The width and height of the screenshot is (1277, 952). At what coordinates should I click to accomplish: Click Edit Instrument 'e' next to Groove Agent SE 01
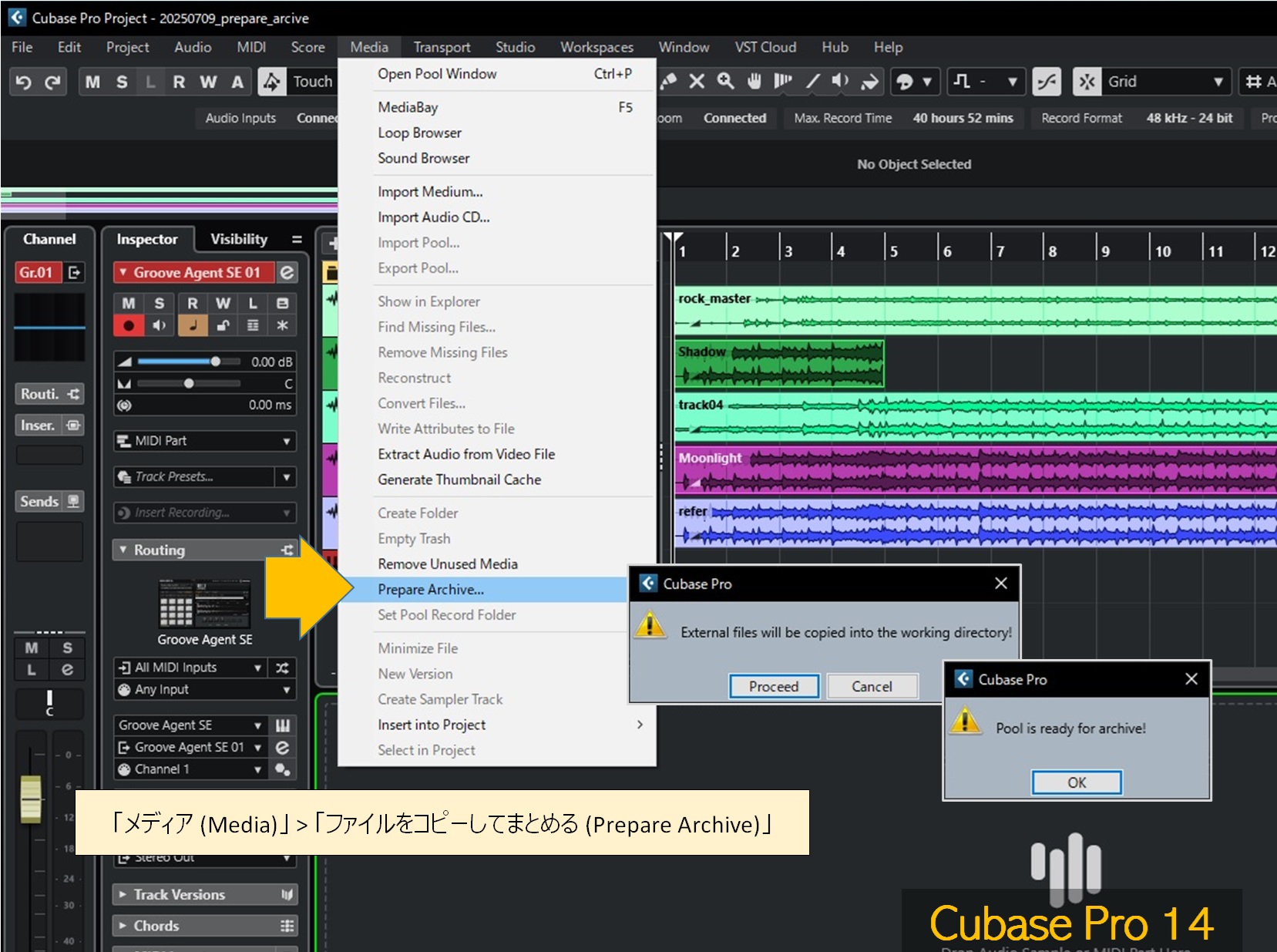pos(283,747)
